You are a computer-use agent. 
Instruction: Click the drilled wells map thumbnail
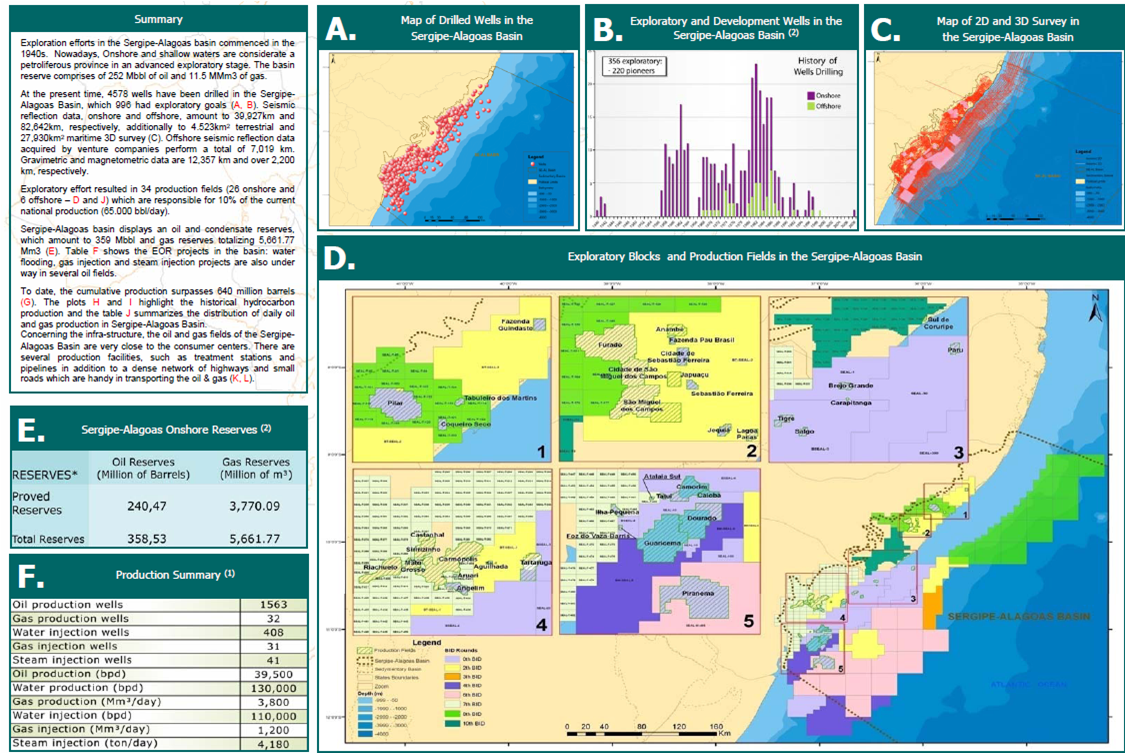pyautogui.click(x=448, y=139)
